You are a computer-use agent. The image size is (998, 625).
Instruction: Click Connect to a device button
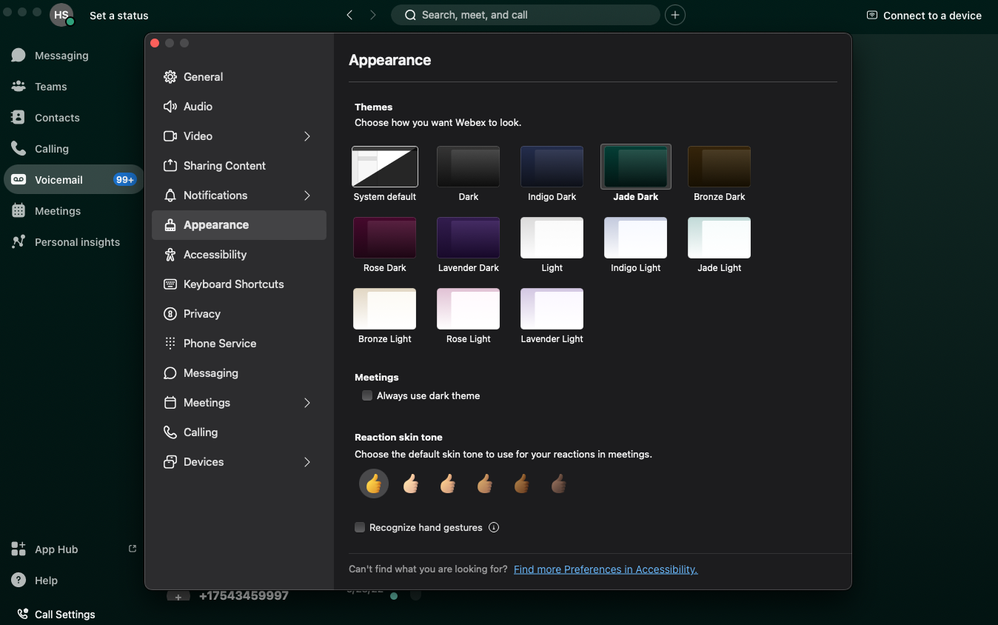(924, 15)
